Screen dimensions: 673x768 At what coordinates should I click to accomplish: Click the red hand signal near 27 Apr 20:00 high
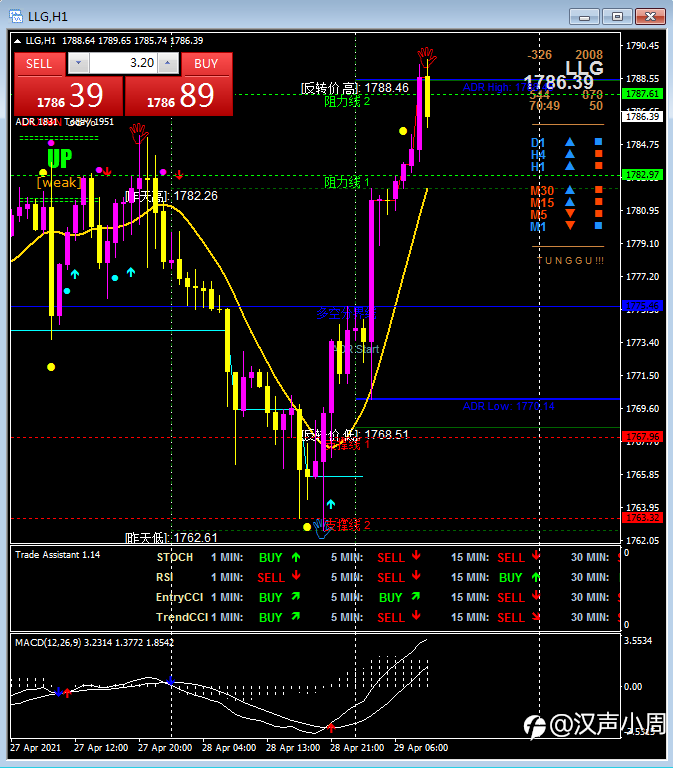pyautogui.click(x=139, y=133)
